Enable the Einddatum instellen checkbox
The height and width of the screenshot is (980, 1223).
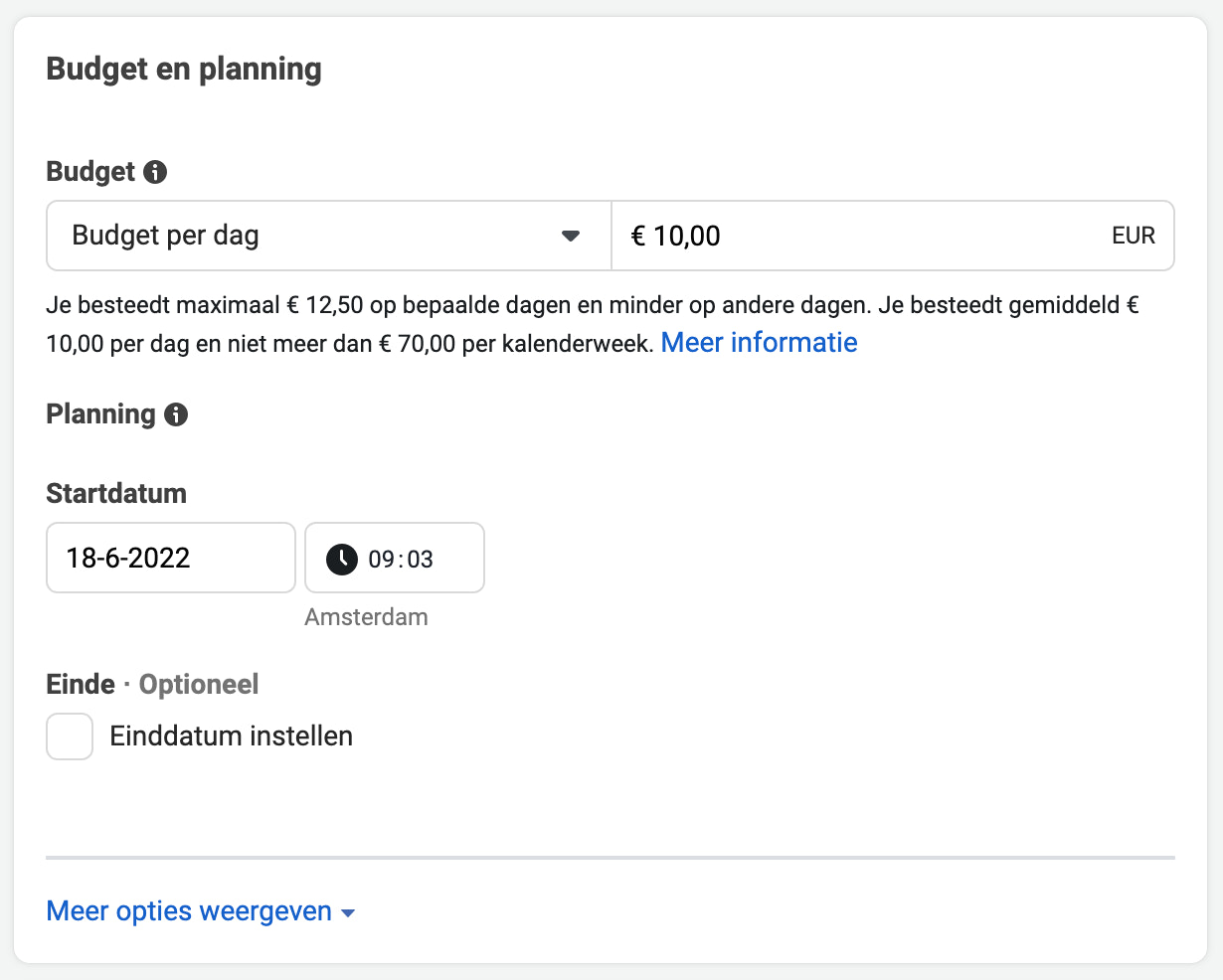[x=69, y=735]
